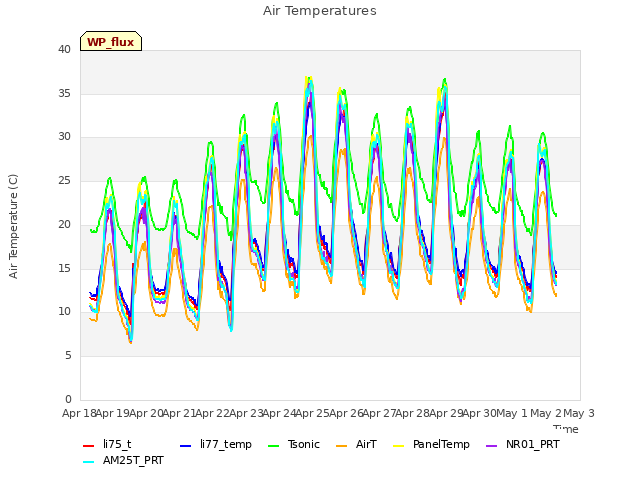Click the 20 y-axis tick label

[x=64, y=224]
